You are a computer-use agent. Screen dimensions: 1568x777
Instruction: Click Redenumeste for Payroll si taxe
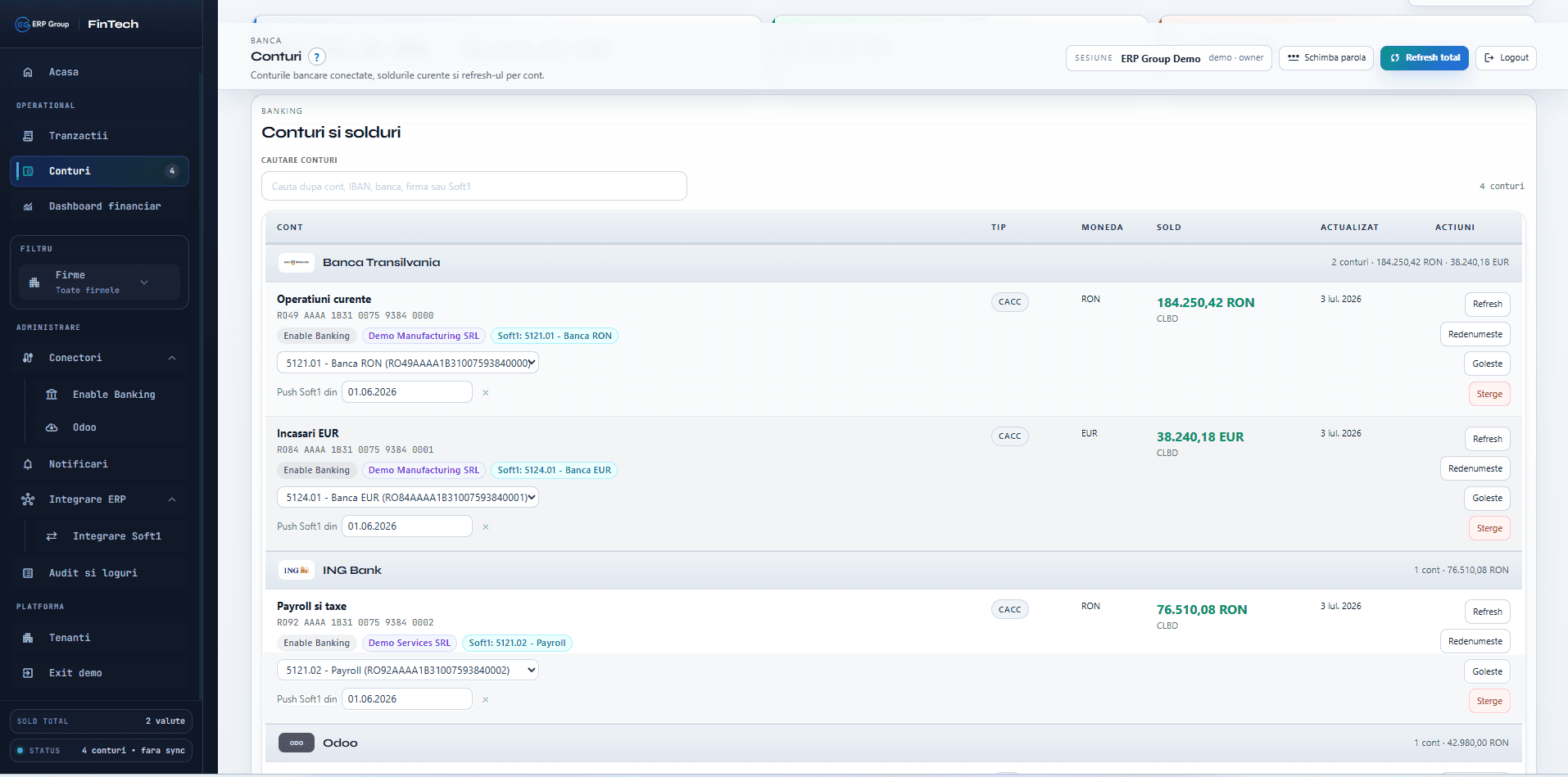1475,641
